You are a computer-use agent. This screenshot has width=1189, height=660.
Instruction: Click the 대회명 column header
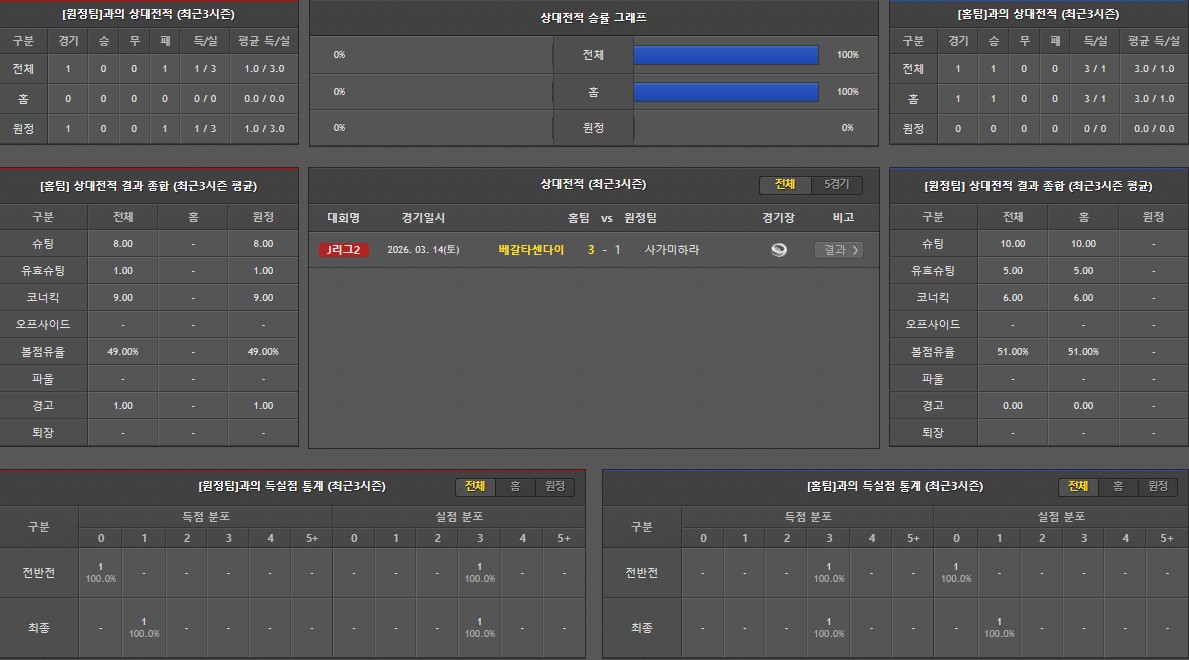click(343, 217)
